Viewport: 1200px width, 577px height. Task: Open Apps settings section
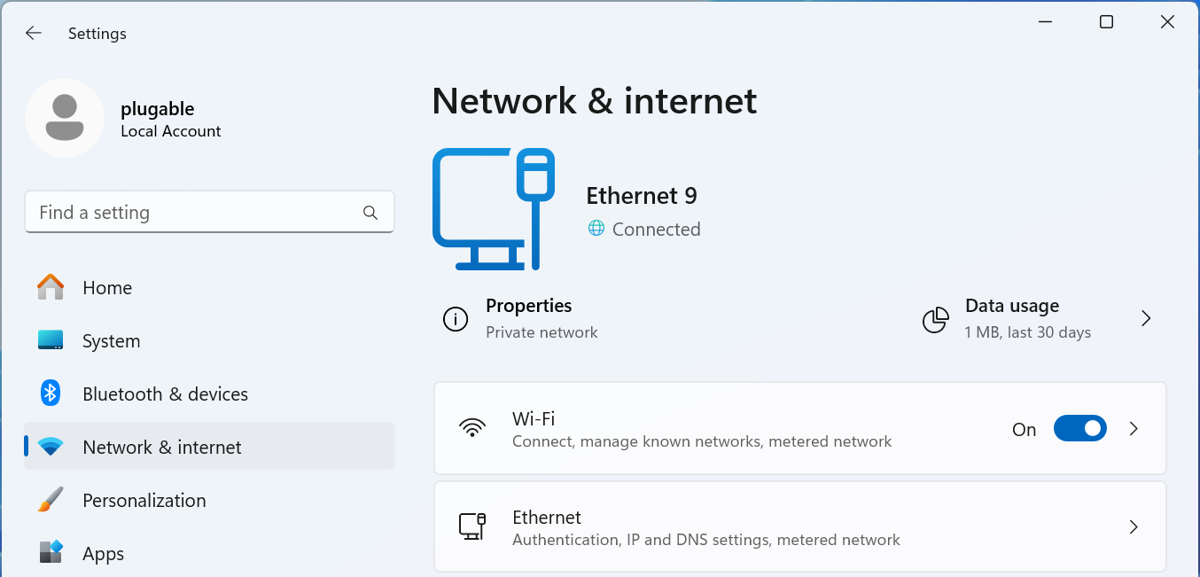pyautogui.click(x=103, y=553)
